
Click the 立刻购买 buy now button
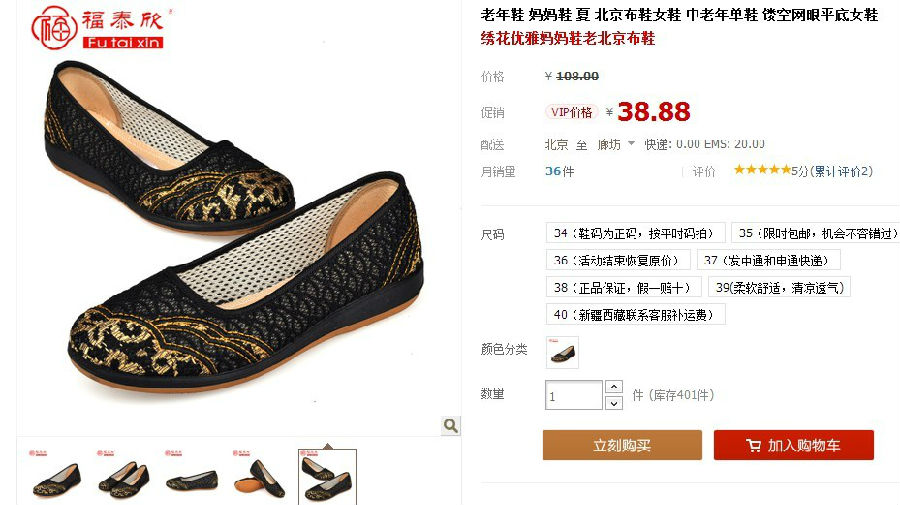point(622,445)
